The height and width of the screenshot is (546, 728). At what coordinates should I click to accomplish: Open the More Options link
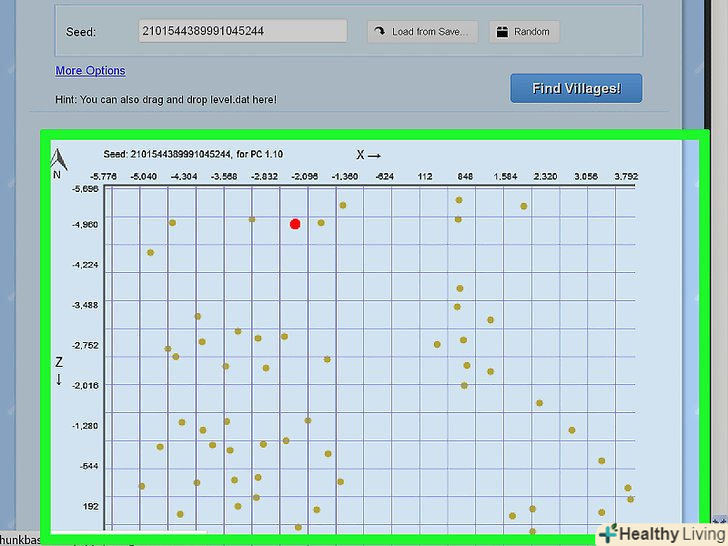(x=90, y=71)
